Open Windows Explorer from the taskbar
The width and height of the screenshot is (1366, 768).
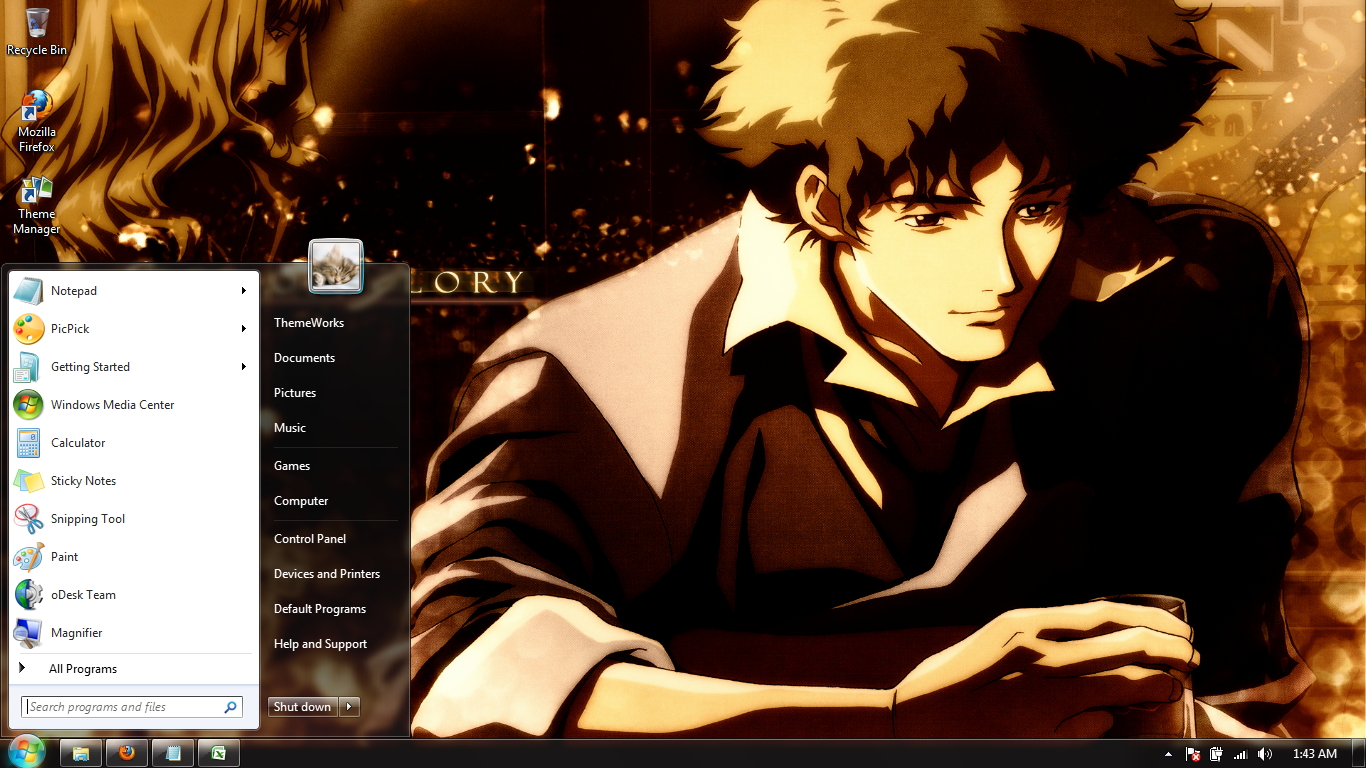[x=81, y=754]
